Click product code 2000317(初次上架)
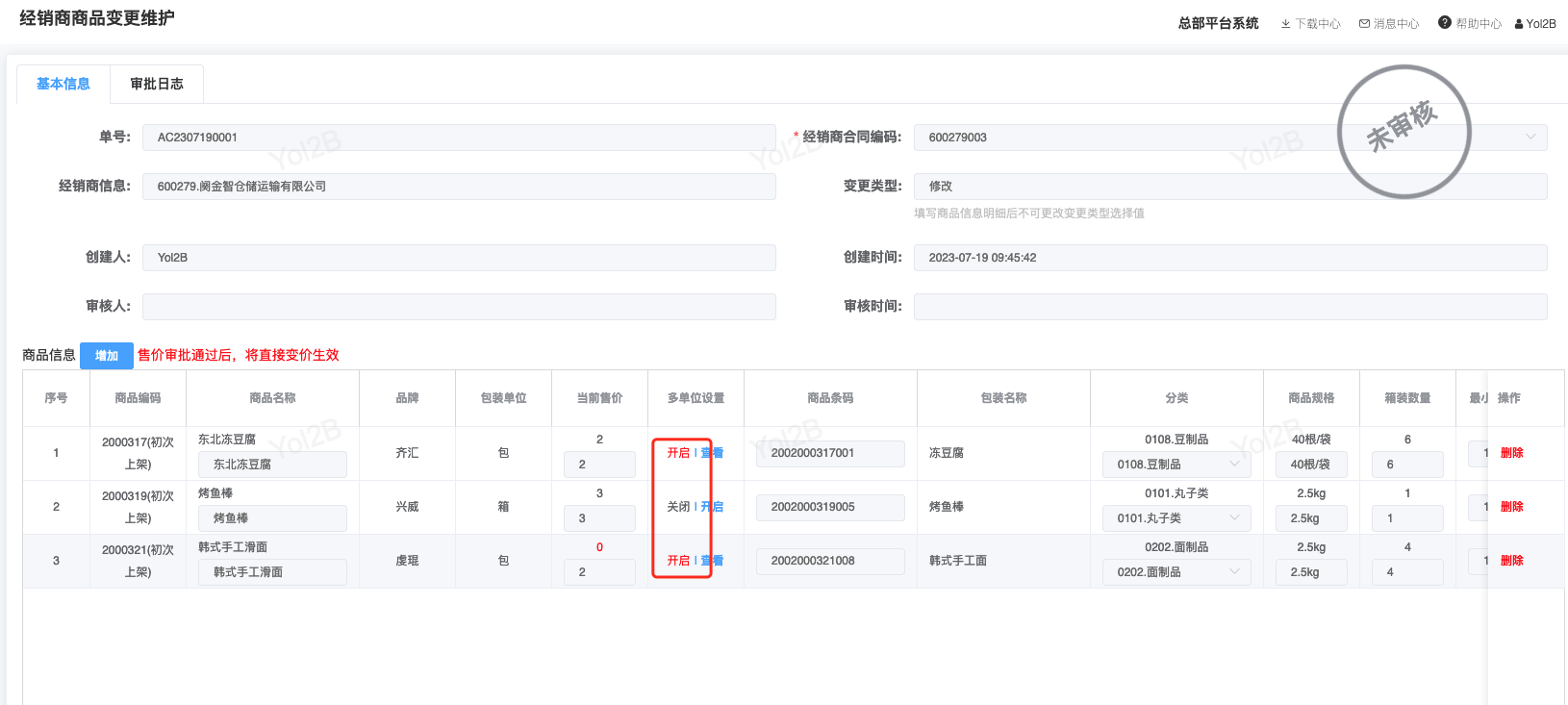This screenshot has width=1568, height=705. point(138,453)
